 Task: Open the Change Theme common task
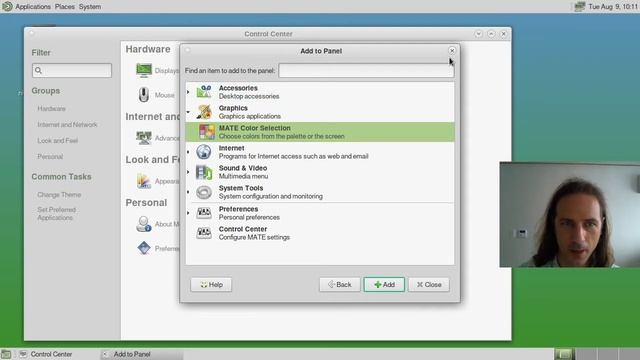pyautogui.click(x=59, y=195)
